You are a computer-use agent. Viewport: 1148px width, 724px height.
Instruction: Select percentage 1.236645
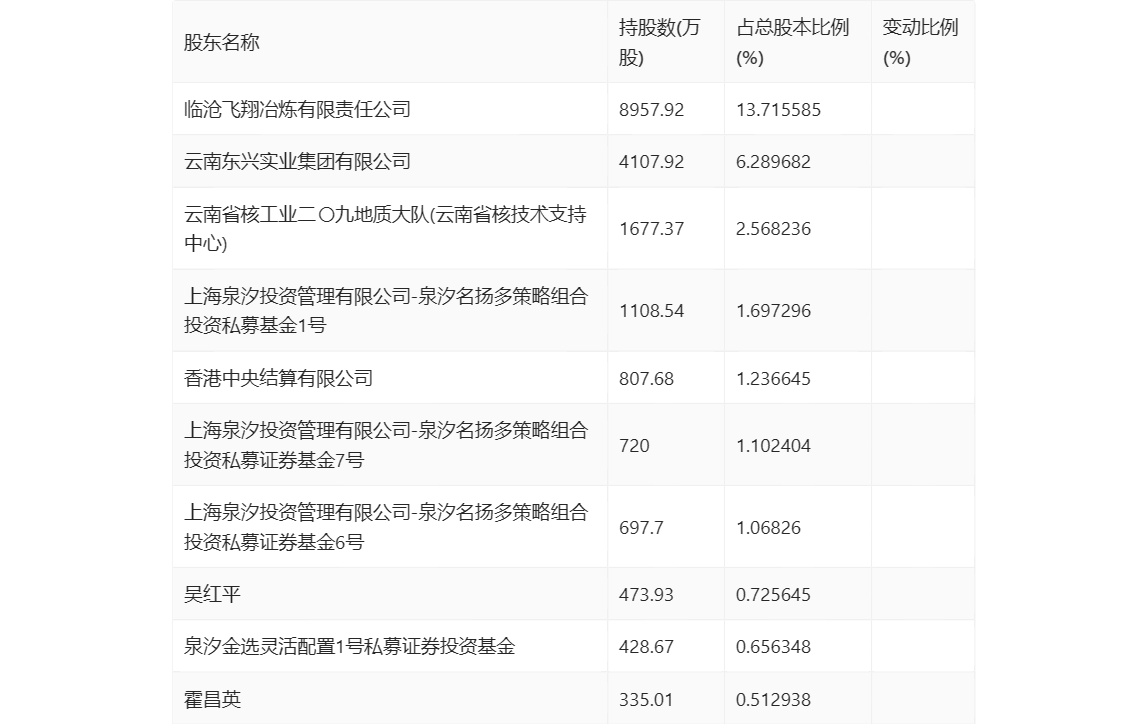[x=773, y=378]
